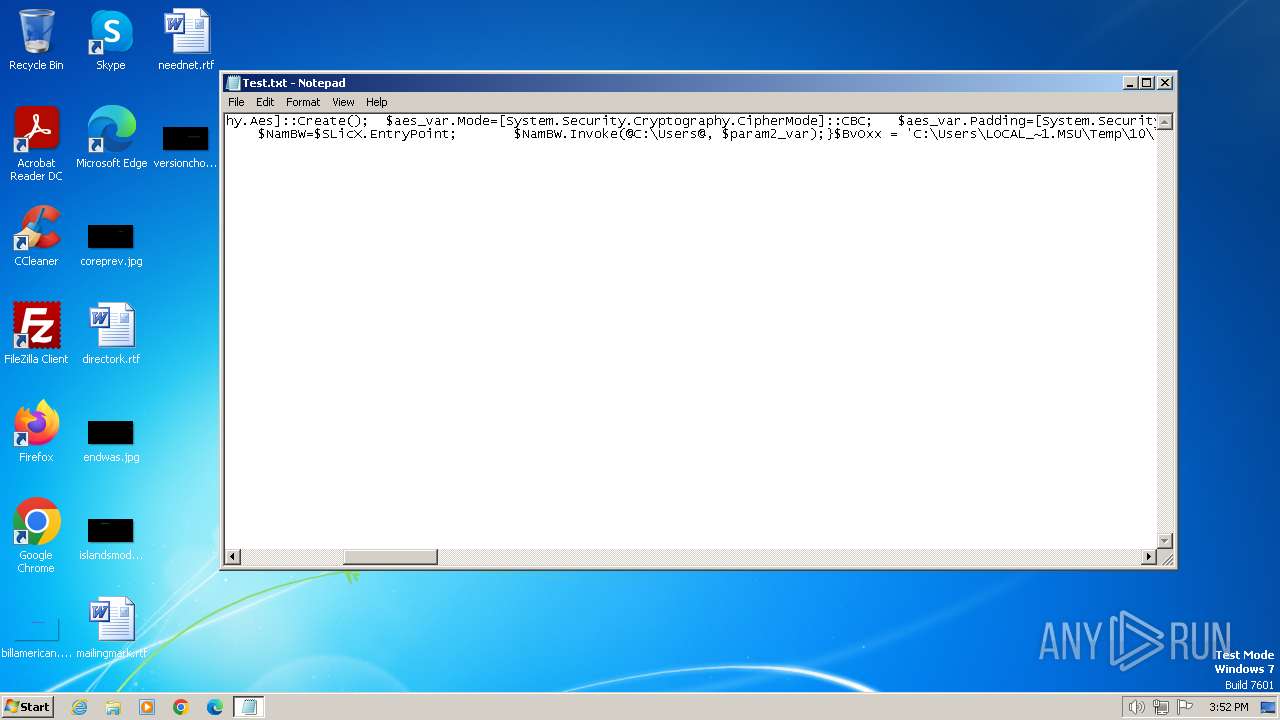
Task: Click vertical scrollbar down arrow
Action: pos(1165,541)
